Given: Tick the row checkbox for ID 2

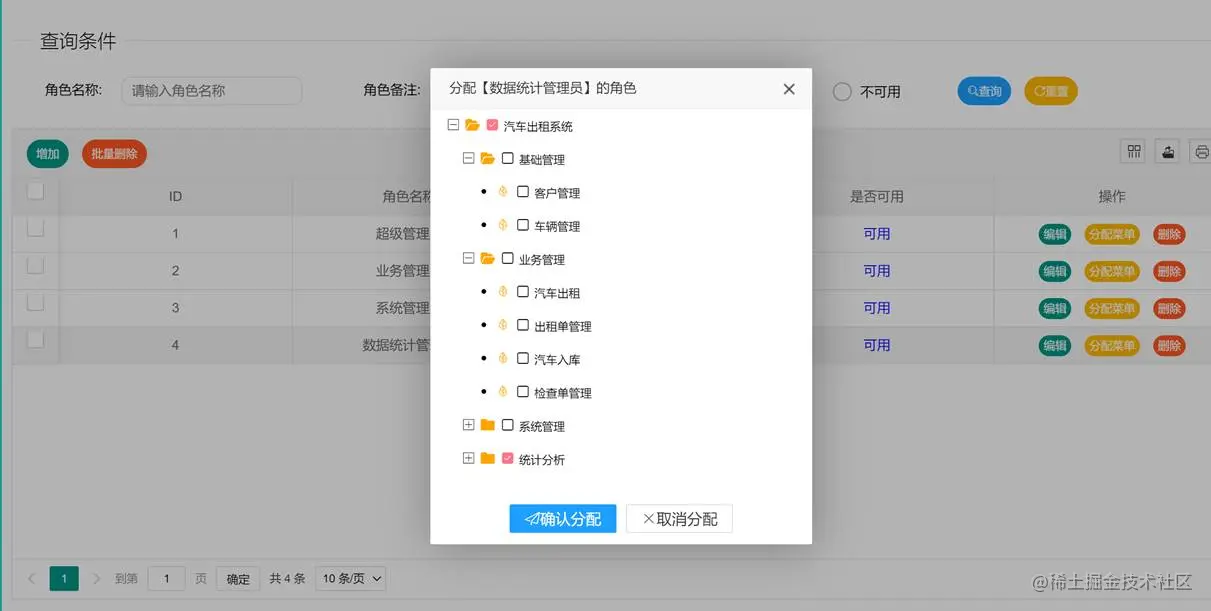Looking at the screenshot, I should 35,265.
